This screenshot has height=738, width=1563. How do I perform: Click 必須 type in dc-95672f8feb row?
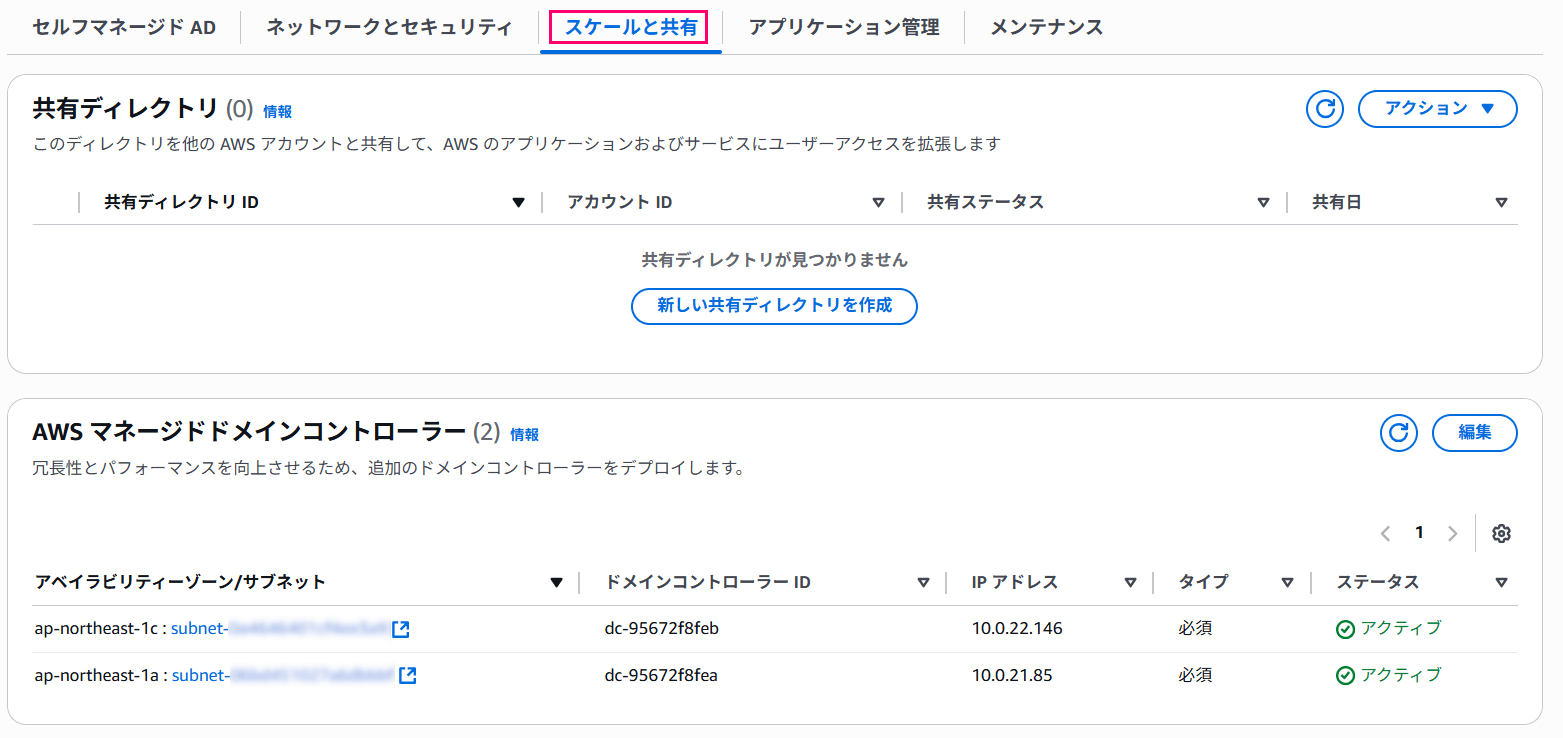(x=1196, y=629)
